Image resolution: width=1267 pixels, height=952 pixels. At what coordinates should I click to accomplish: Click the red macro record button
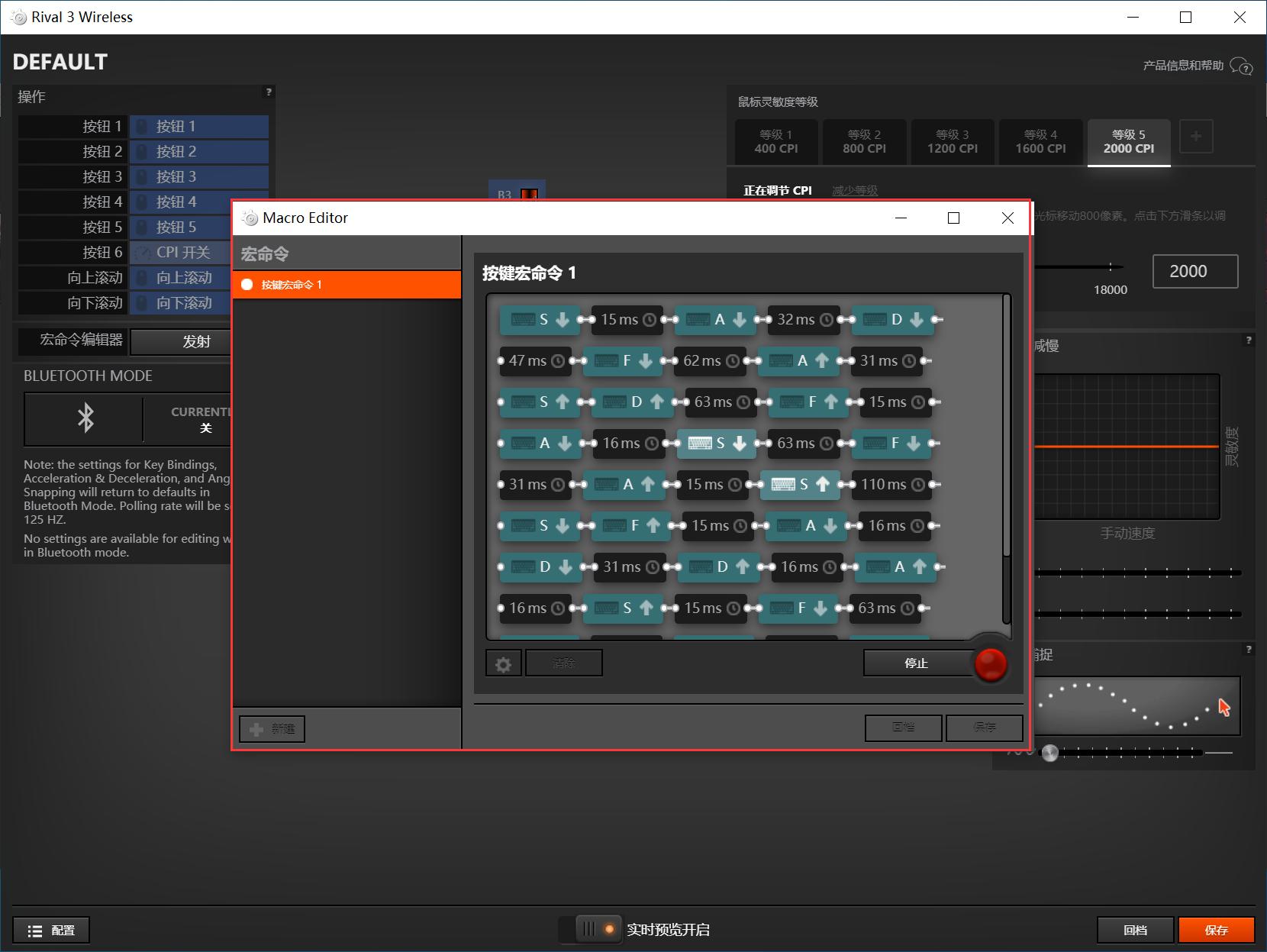991,663
